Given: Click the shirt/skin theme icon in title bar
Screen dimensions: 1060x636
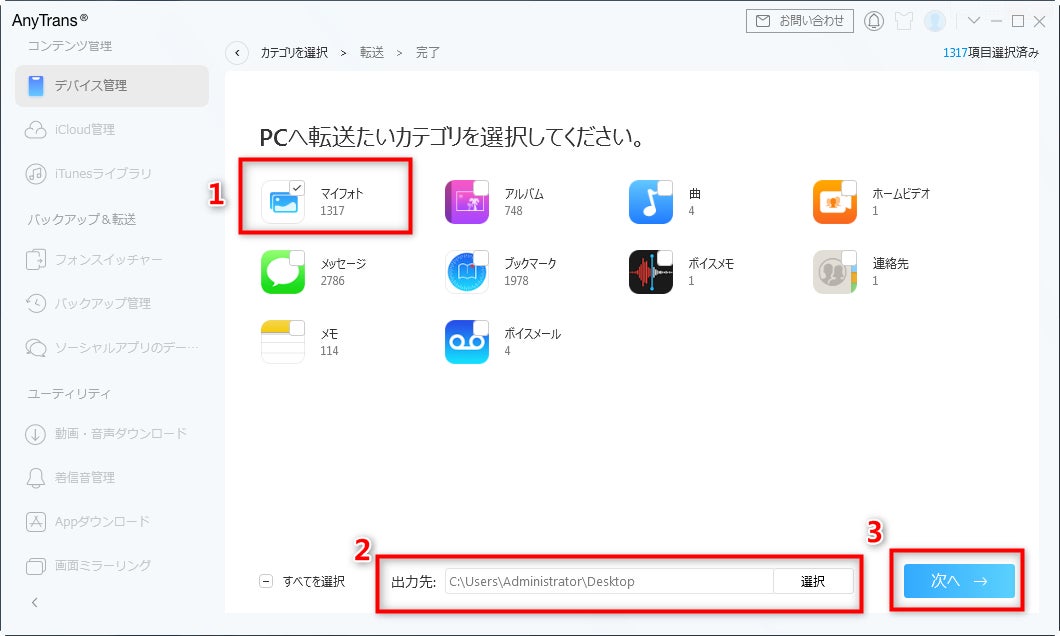Looking at the screenshot, I should coord(904,21).
